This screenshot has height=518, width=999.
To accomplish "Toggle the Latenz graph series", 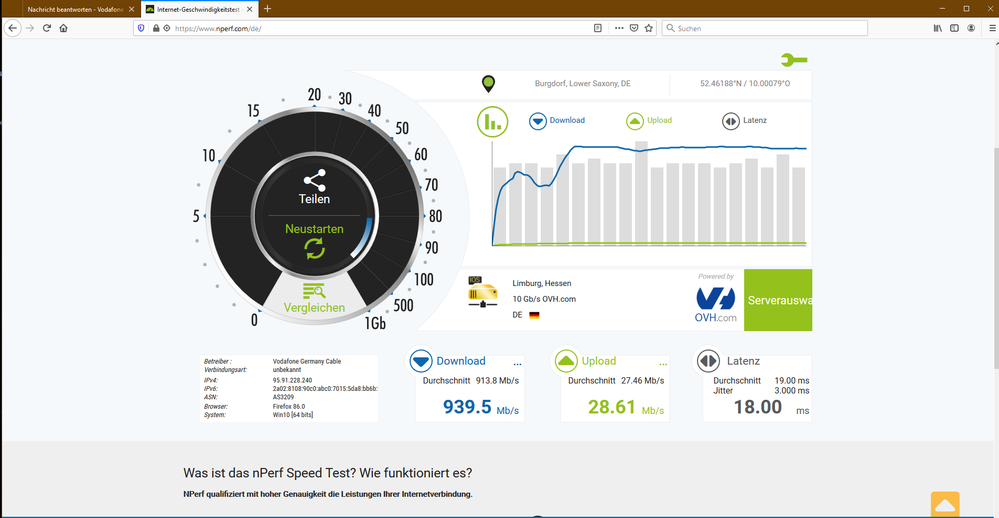I will (744, 120).
